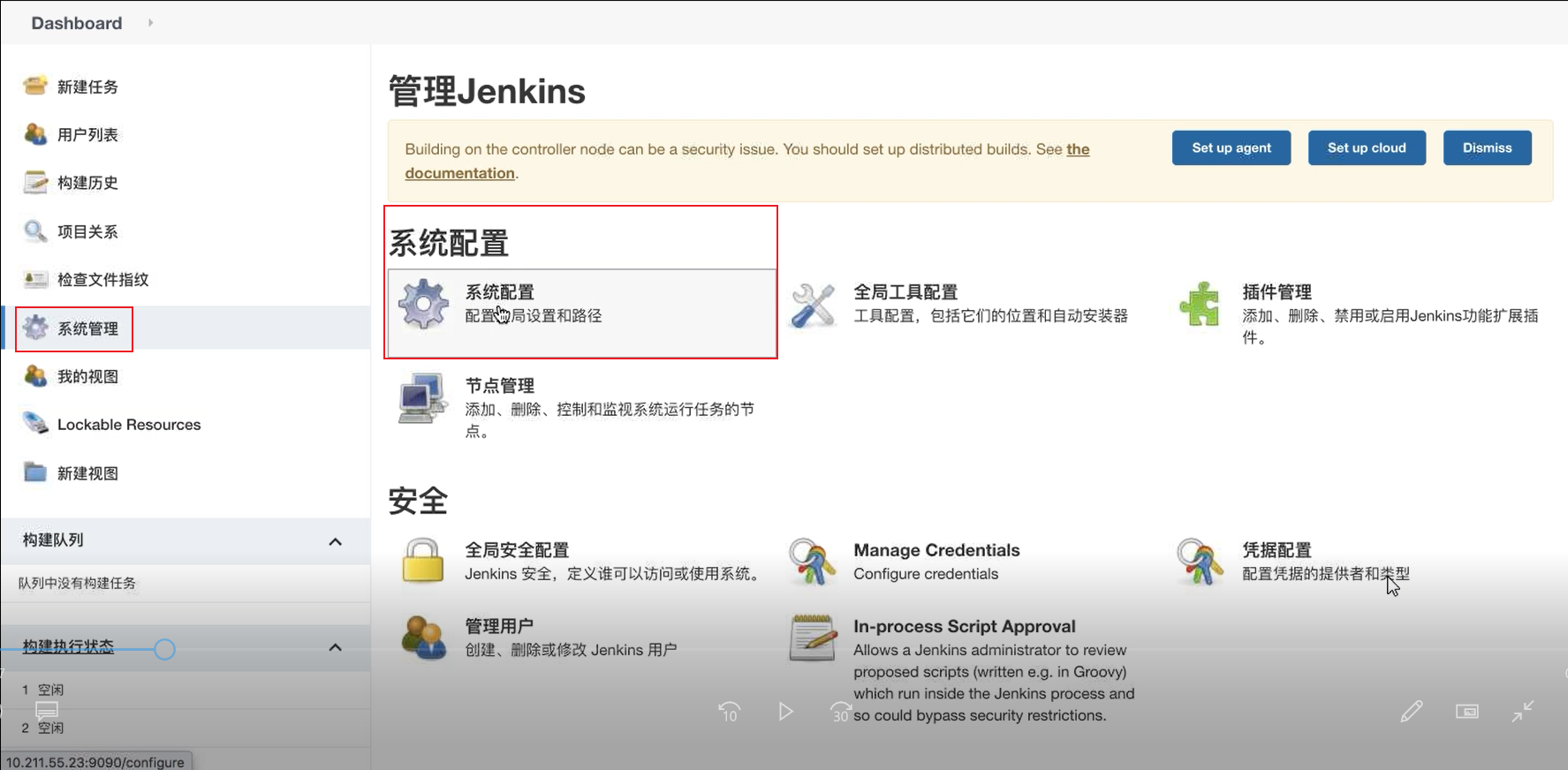Click the 新建视图 folder icon
Image resolution: width=1568 pixels, height=770 pixels.
click(x=35, y=472)
